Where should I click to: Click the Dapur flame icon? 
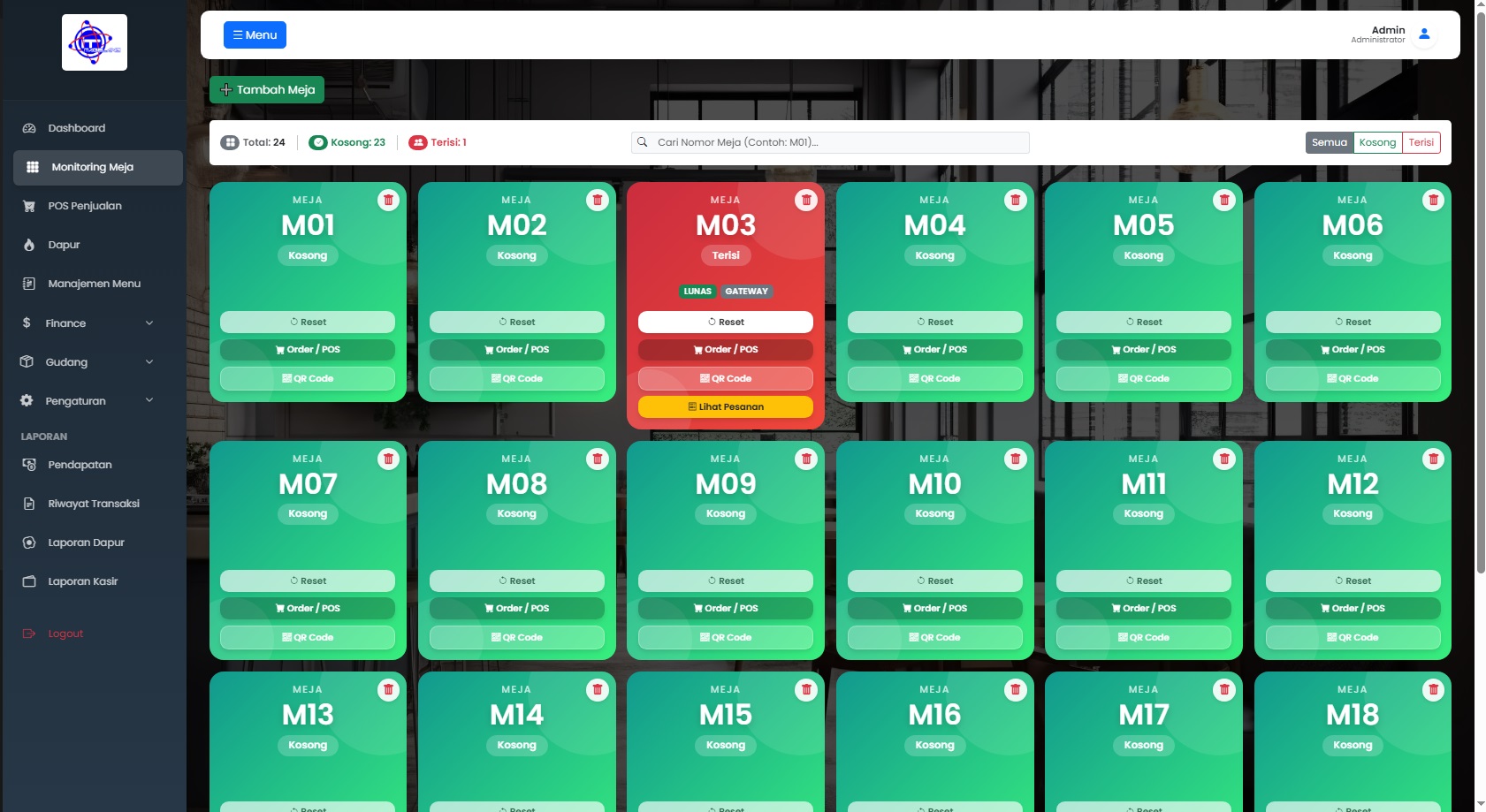[29, 245]
